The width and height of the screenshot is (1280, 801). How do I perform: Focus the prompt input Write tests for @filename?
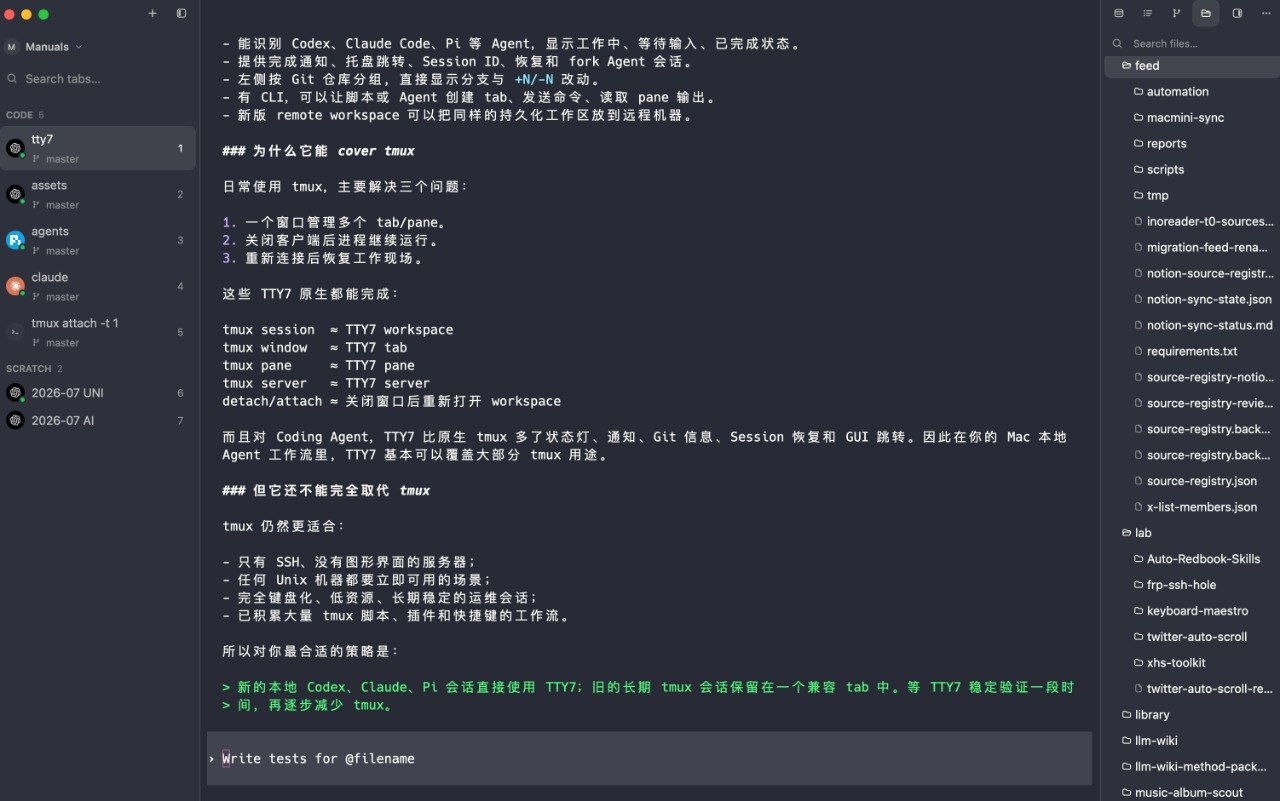pyautogui.click(x=649, y=758)
